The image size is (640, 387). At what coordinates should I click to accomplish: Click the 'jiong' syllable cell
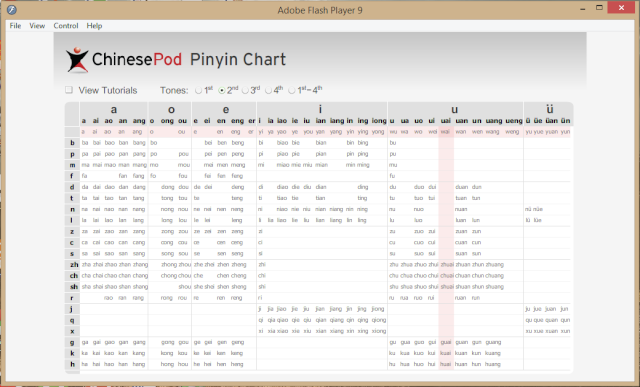(378, 309)
